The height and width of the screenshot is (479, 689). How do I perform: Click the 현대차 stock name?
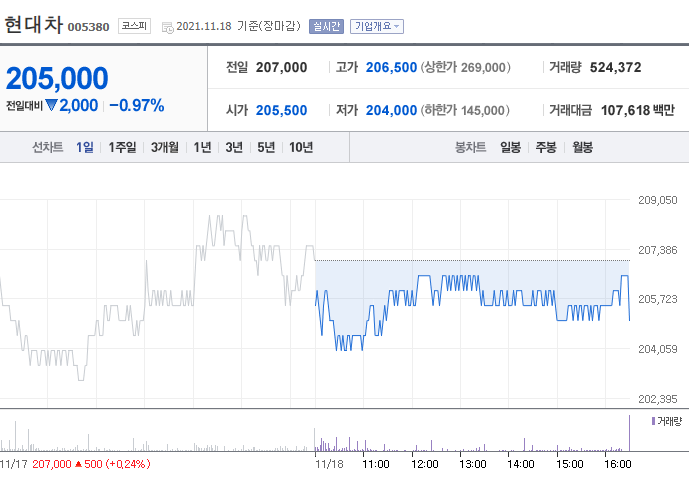coord(34,25)
